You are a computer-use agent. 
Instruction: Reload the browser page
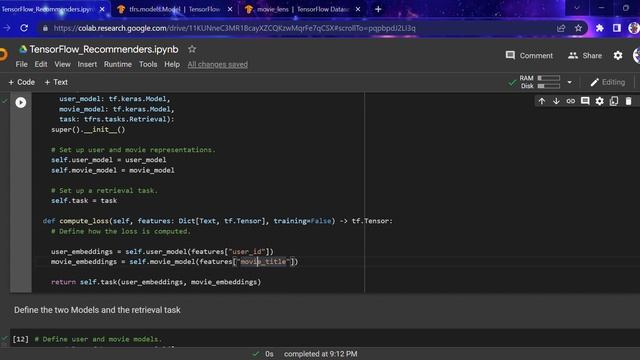(x=24, y=28)
